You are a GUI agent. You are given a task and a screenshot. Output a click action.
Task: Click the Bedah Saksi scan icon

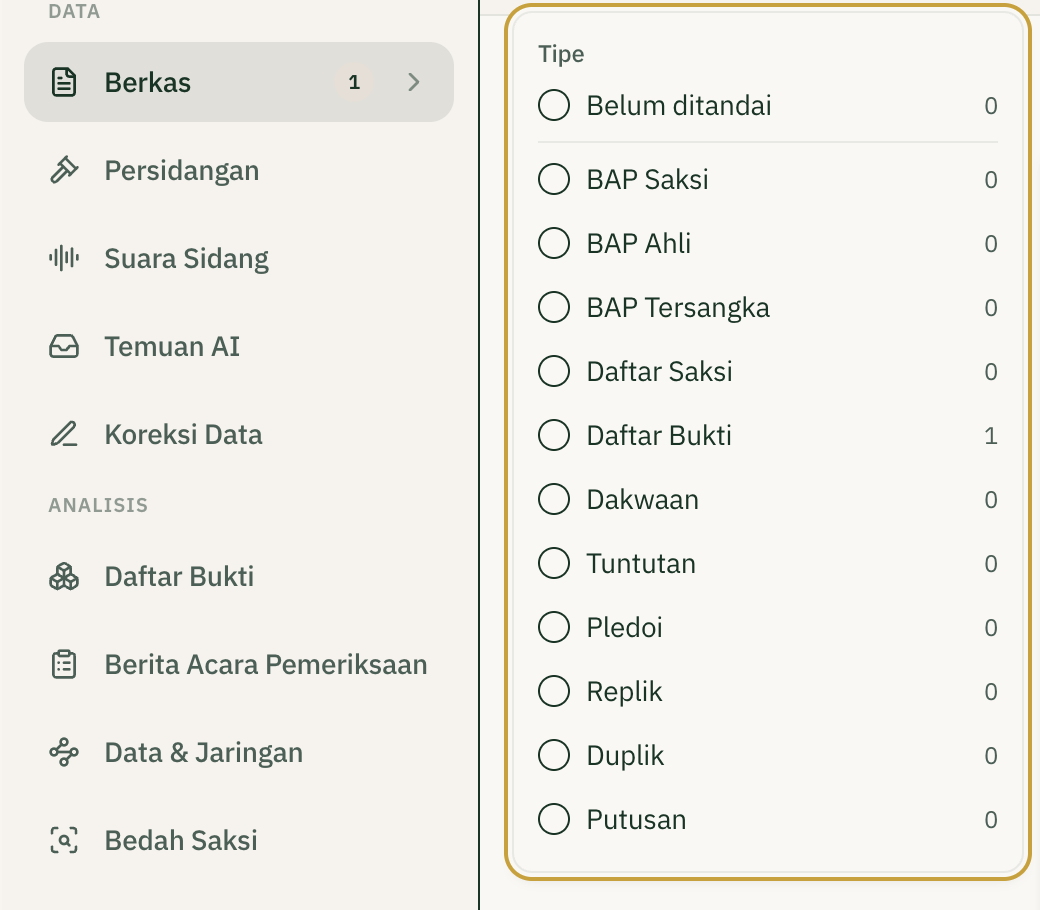pyautogui.click(x=64, y=840)
